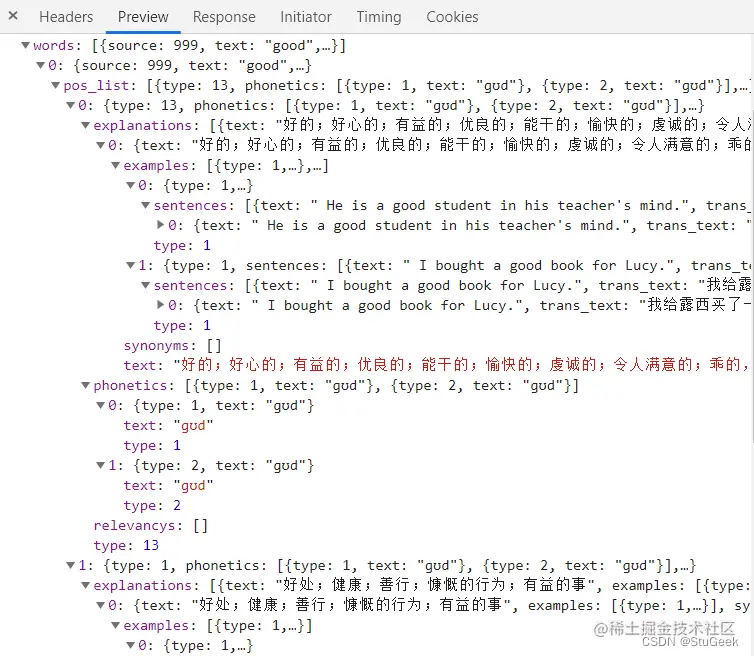Click 'type: 2' under phonetics item 1

(152, 505)
